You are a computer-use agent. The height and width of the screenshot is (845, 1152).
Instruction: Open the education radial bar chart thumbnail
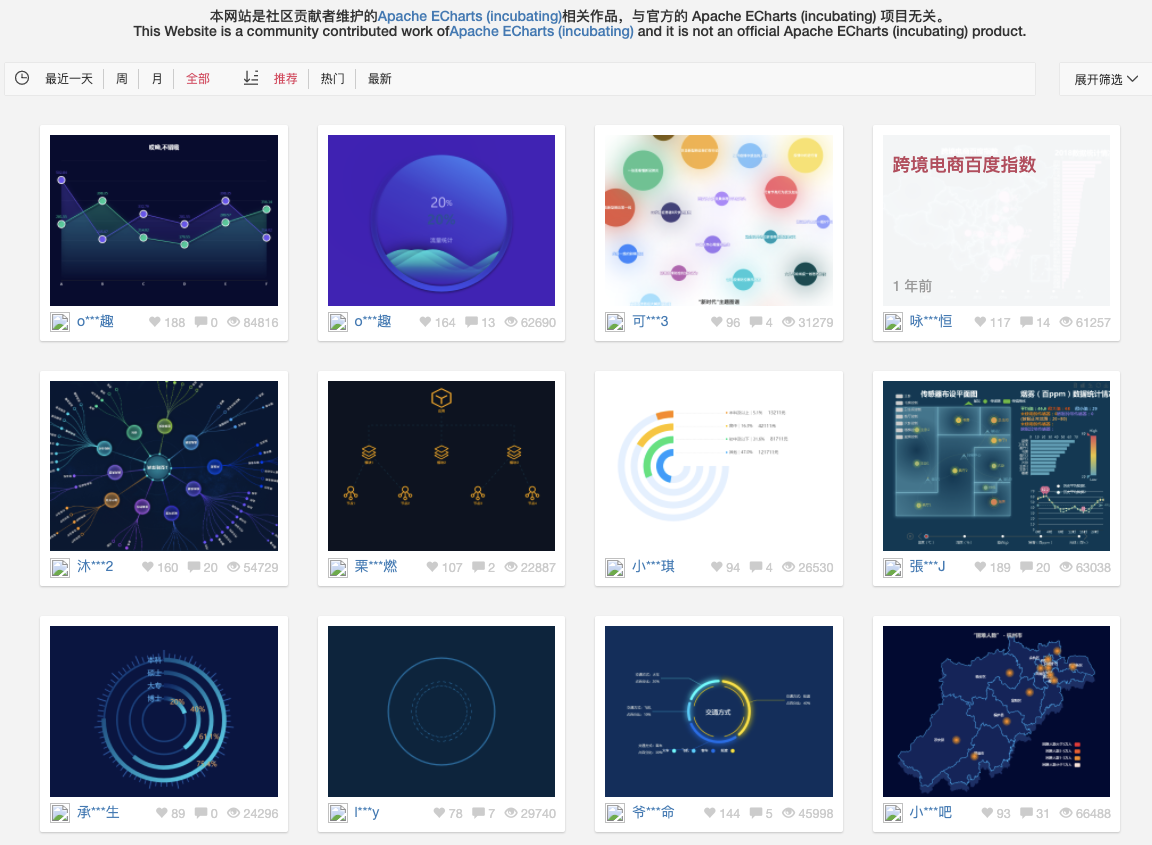[x=164, y=711]
